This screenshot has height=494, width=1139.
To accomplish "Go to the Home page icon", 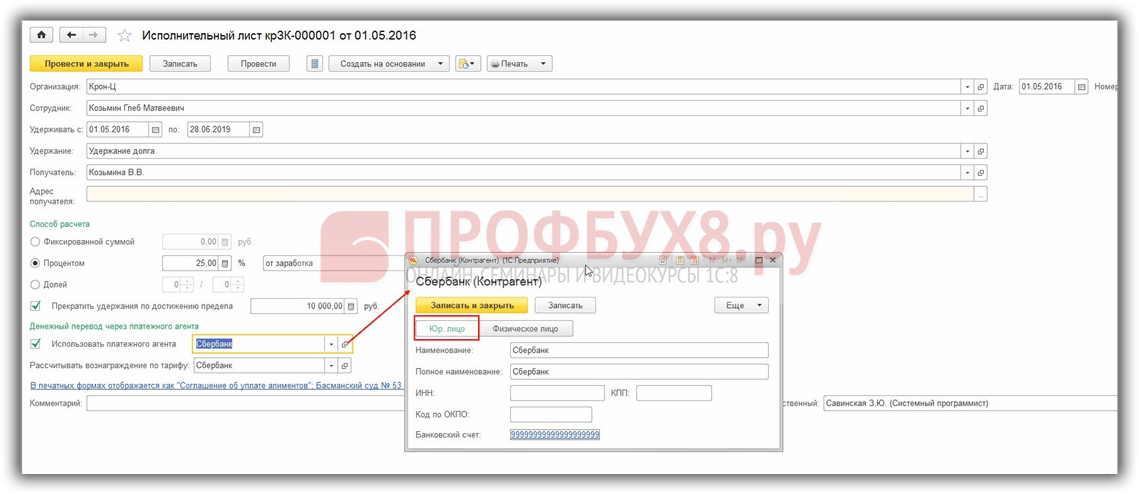I will pos(41,36).
